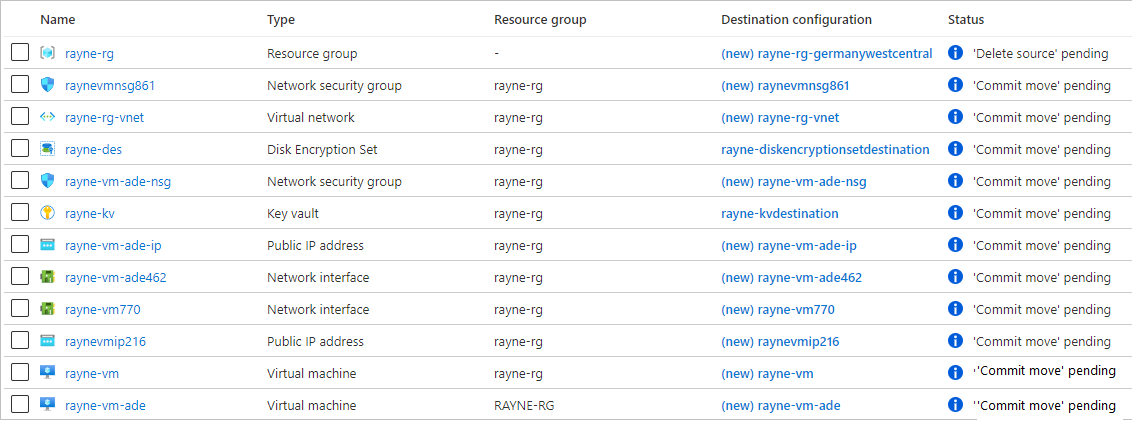Open the rayne-vm770 resource link
The image size is (1132, 422).
click(102, 309)
